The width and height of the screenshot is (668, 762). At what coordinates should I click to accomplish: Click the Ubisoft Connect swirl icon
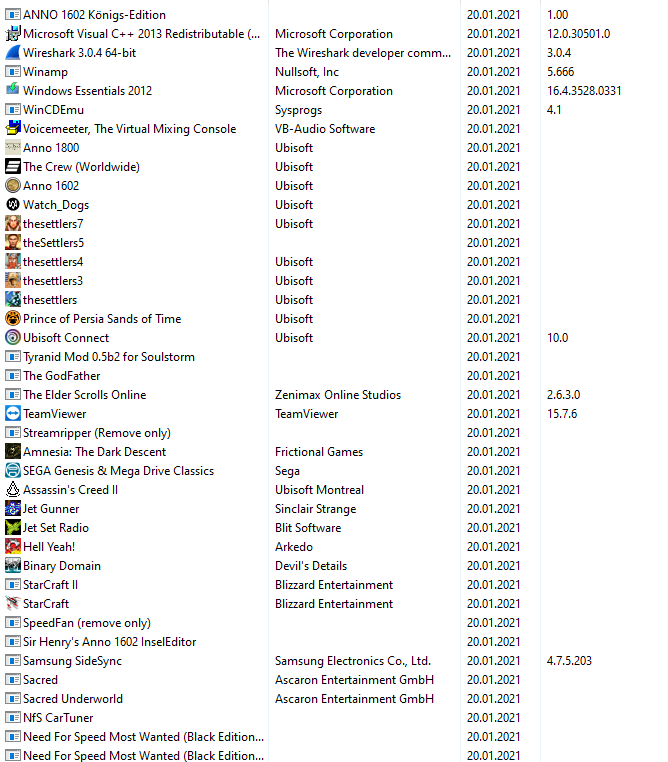click(x=13, y=337)
